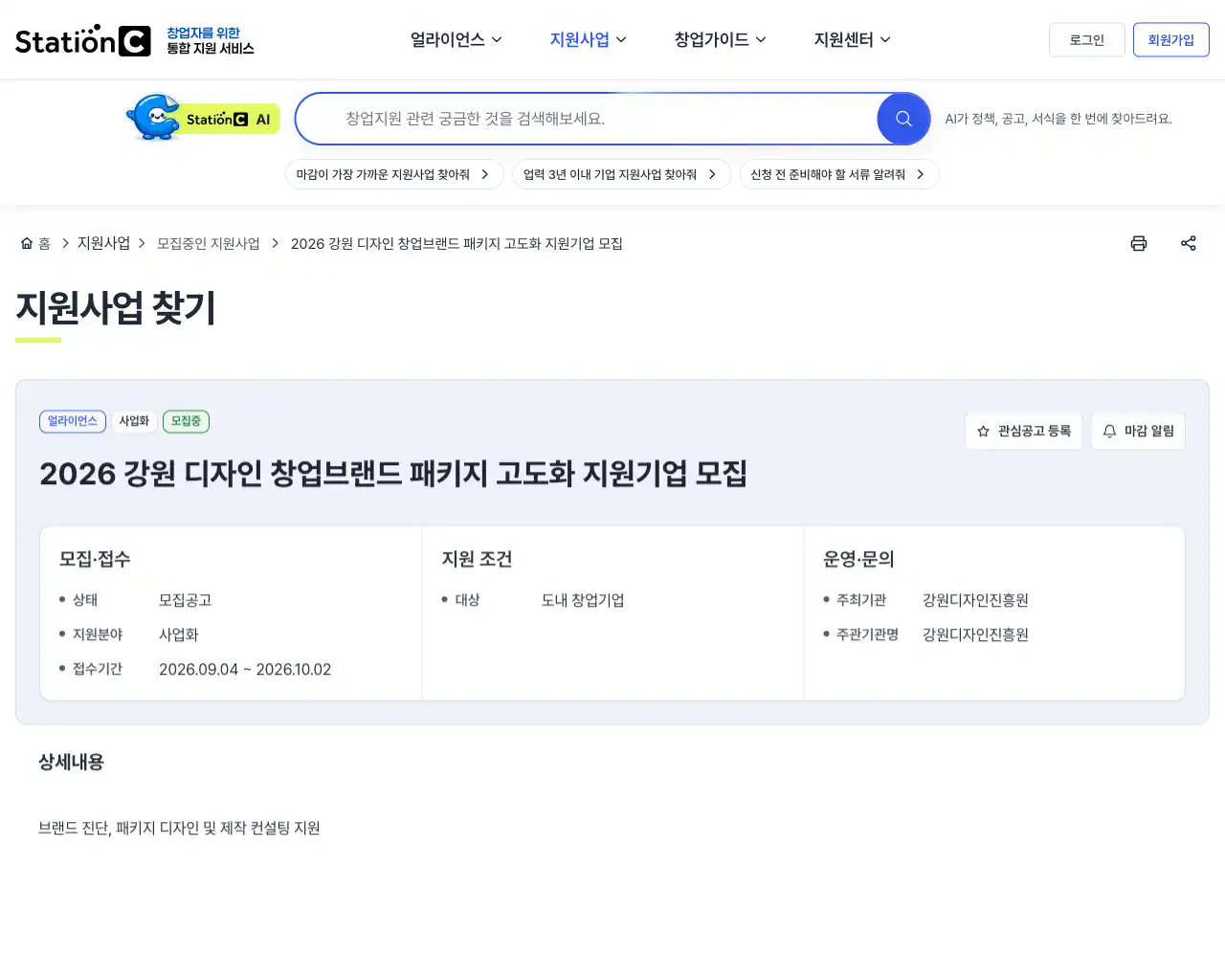The height and width of the screenshot is (980, 1225).
Task: Click the share icon
Action: pyautogui.click(x=1189, y=243)
